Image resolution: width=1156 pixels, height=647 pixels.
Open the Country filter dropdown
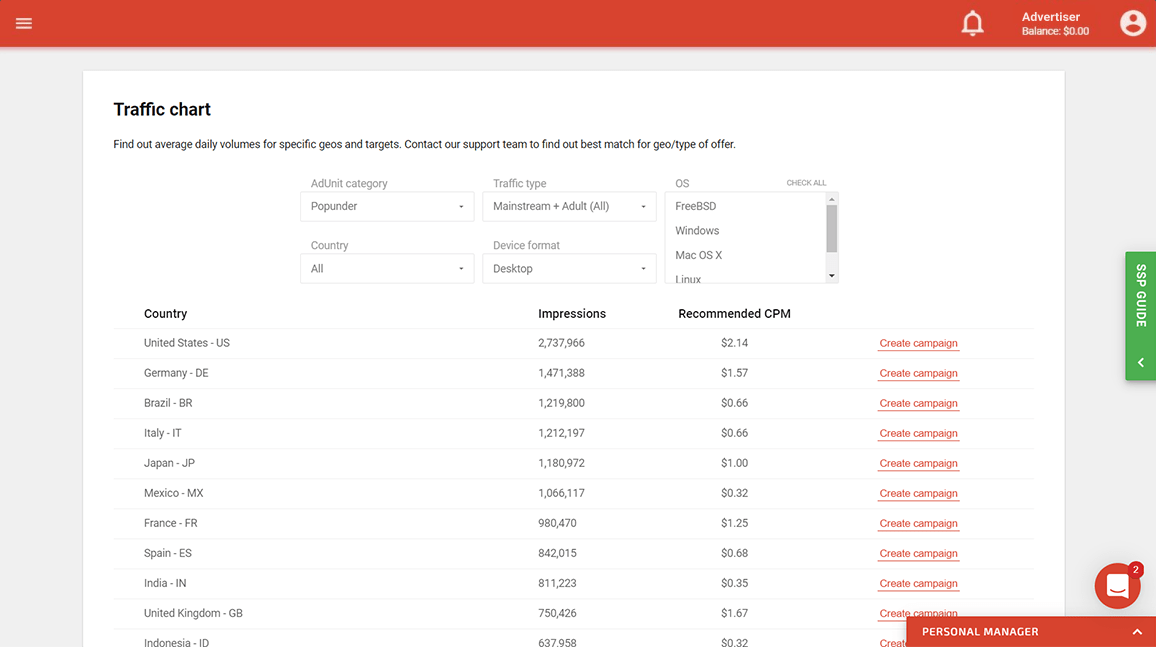pyautogui.click(x=387, y=269)
